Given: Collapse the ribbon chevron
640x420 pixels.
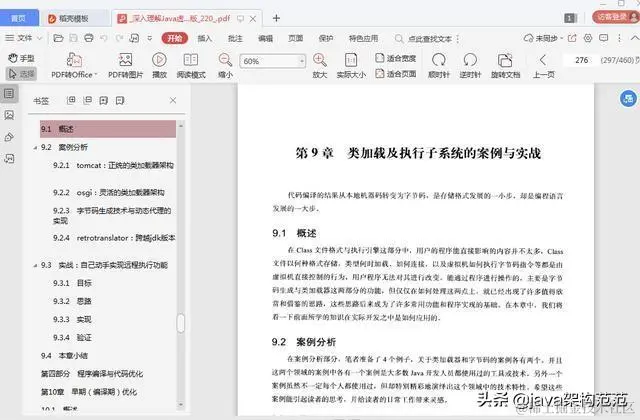Looking at the screenshot, I should (x=635, y=38).
